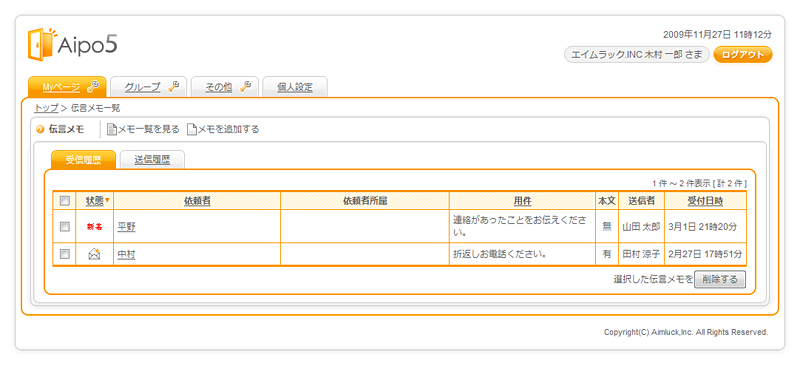This screenshot has height=377, width=800.
Task: Open the 個人設定 tab
Action: pos(294,87)
